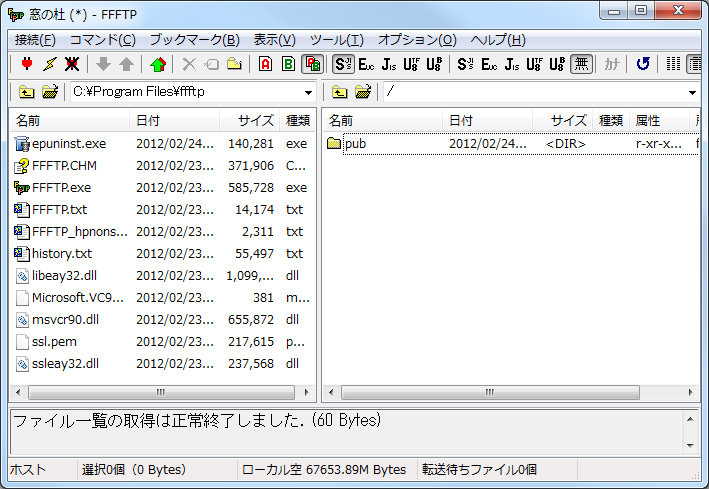Toggle half-width kana conversion button
Screen dimensions: 709x489
pos(612,64)
